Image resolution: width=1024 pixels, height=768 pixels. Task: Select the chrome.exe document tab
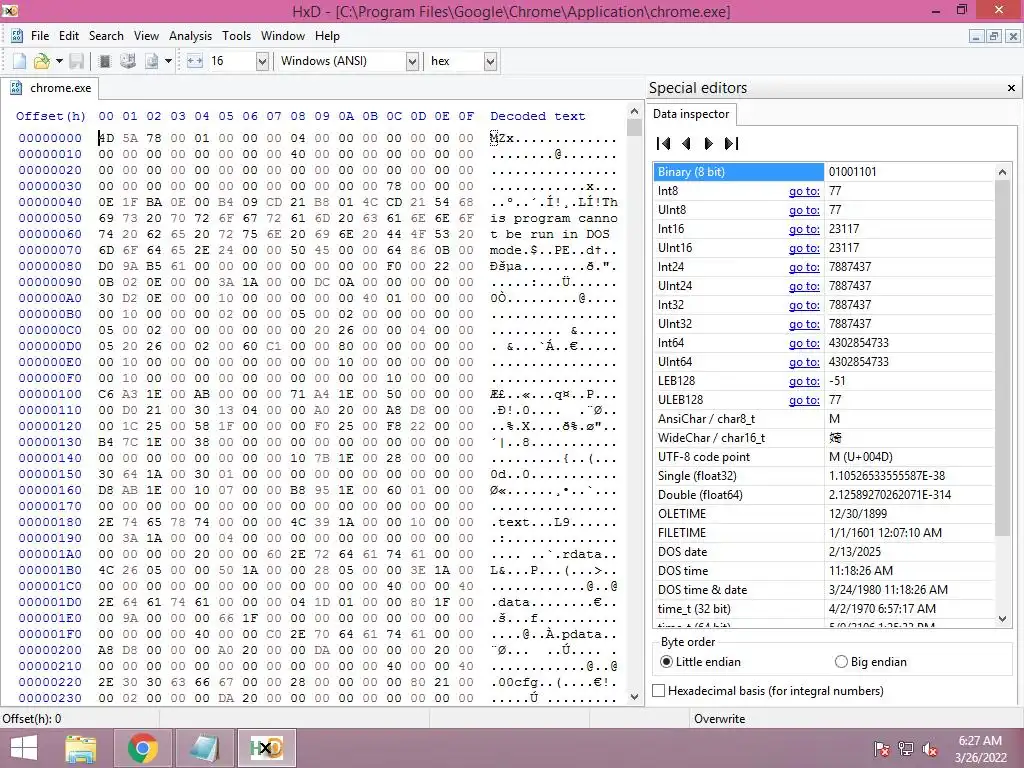point(50,88)
